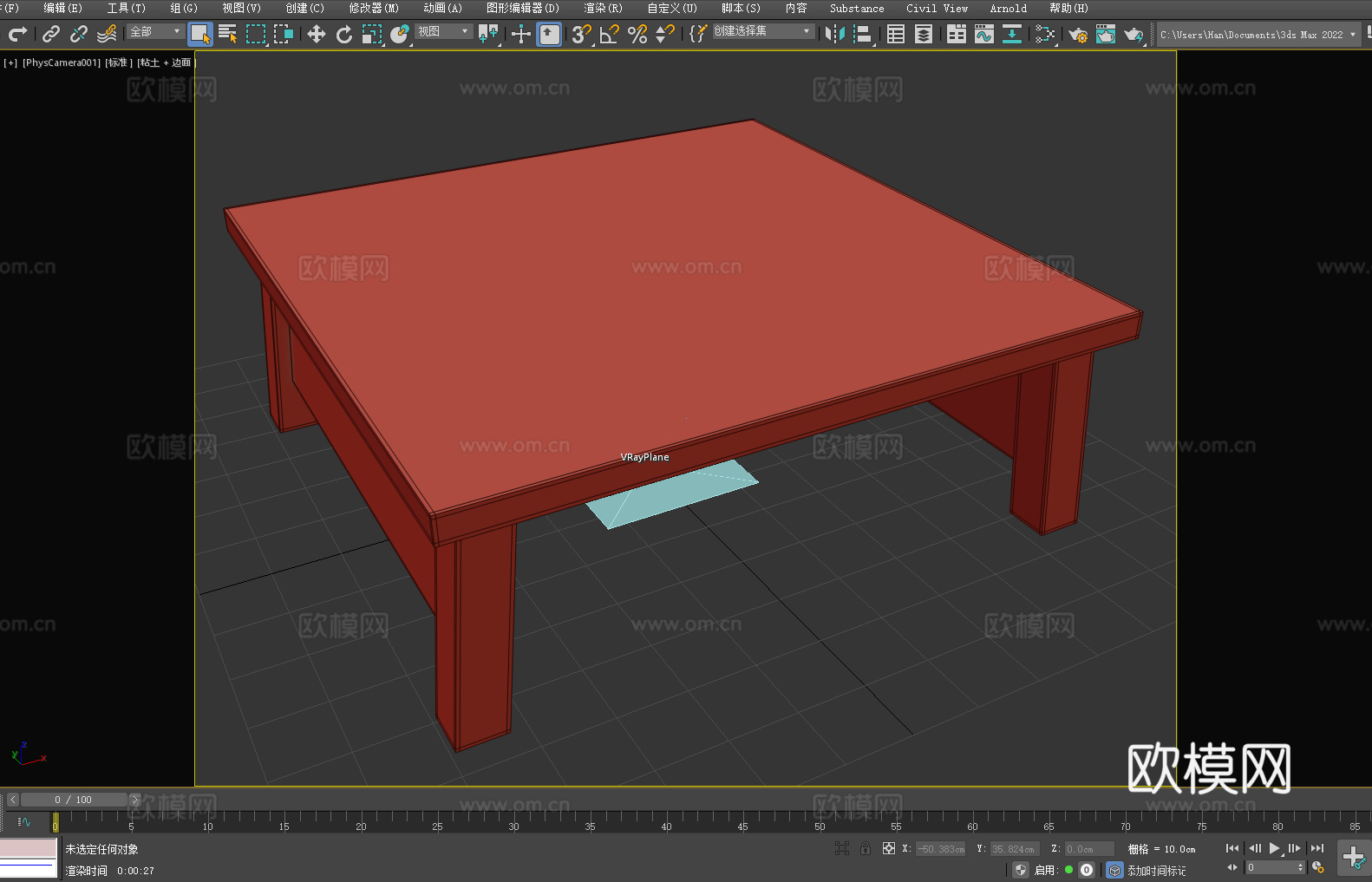Click the Use Pivot Point Center icon
The width and height of the screenshot is (1372, 882).
click(489, 34)
